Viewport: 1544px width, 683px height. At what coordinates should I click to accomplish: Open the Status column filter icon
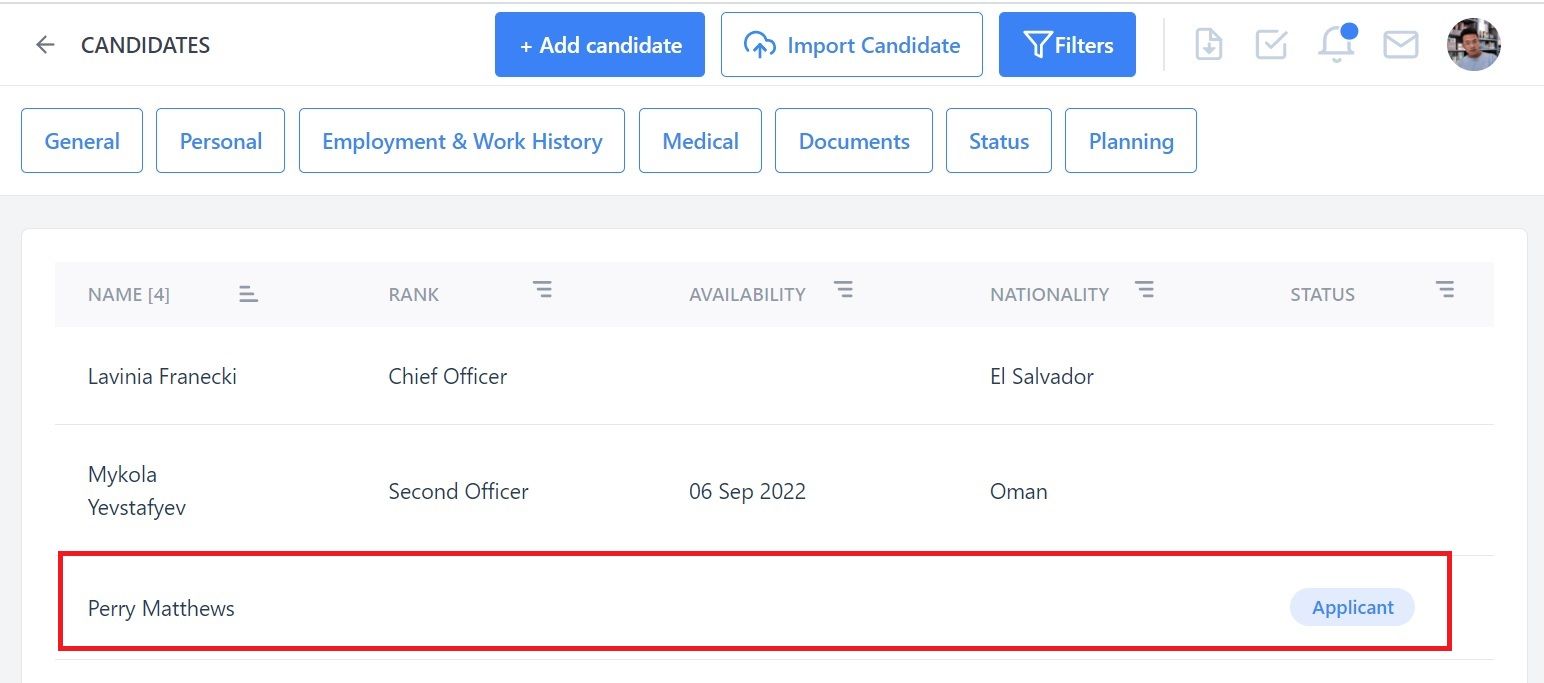1445,290
